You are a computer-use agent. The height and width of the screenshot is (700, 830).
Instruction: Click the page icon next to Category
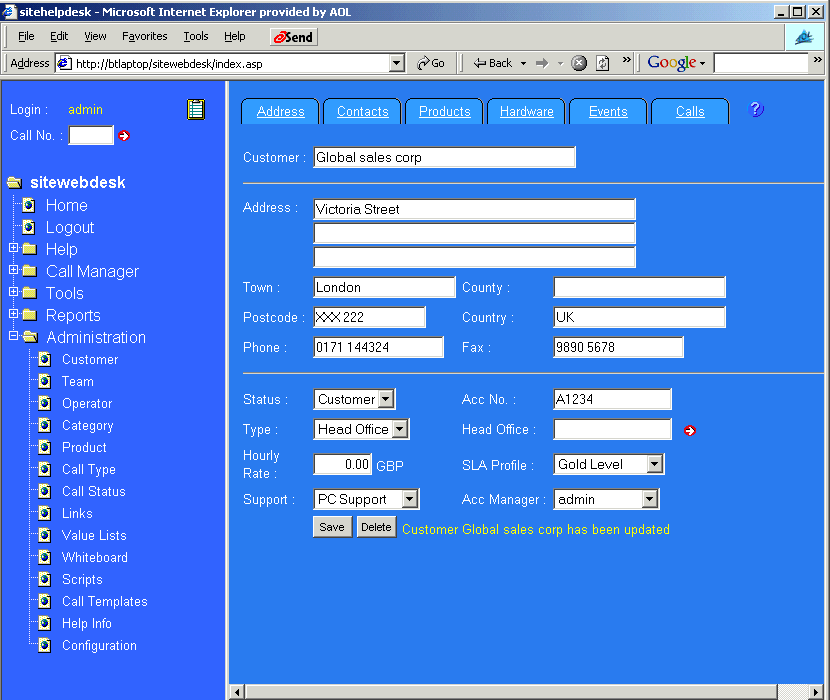click(45, 425)
